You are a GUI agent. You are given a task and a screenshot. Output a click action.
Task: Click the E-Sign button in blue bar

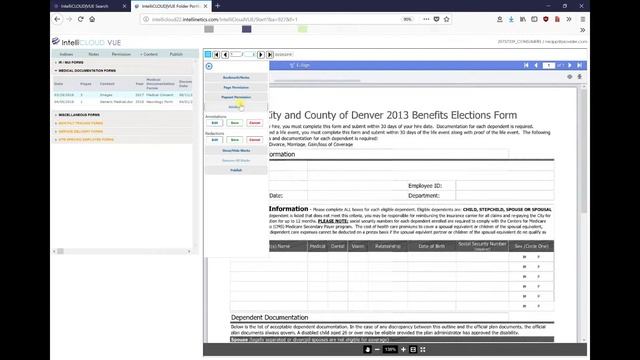click(x=300, y=65)
